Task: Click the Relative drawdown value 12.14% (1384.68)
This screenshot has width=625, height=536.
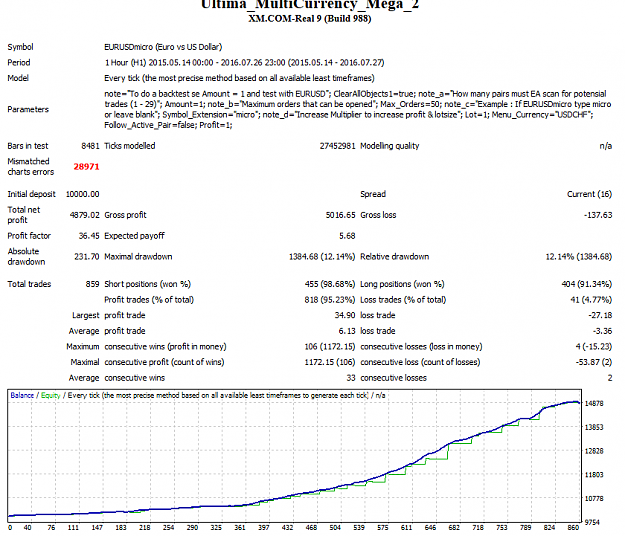Action: [x=579, y=256]
